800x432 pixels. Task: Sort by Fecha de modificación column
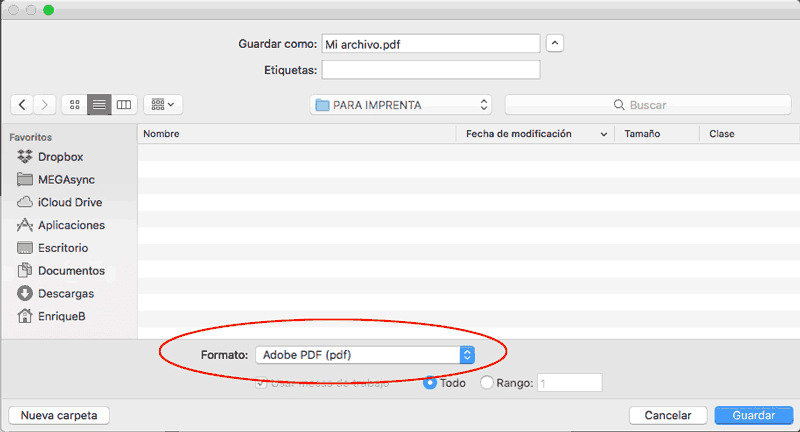tap(536, 134)
